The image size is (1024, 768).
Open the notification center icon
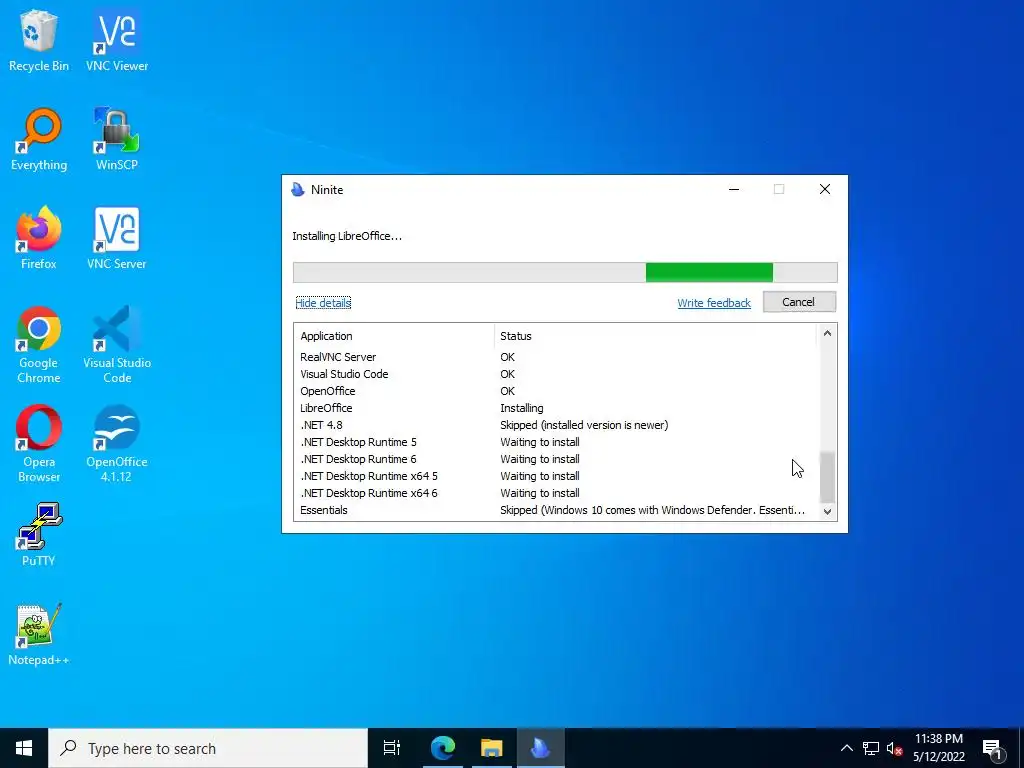(993, 748)
